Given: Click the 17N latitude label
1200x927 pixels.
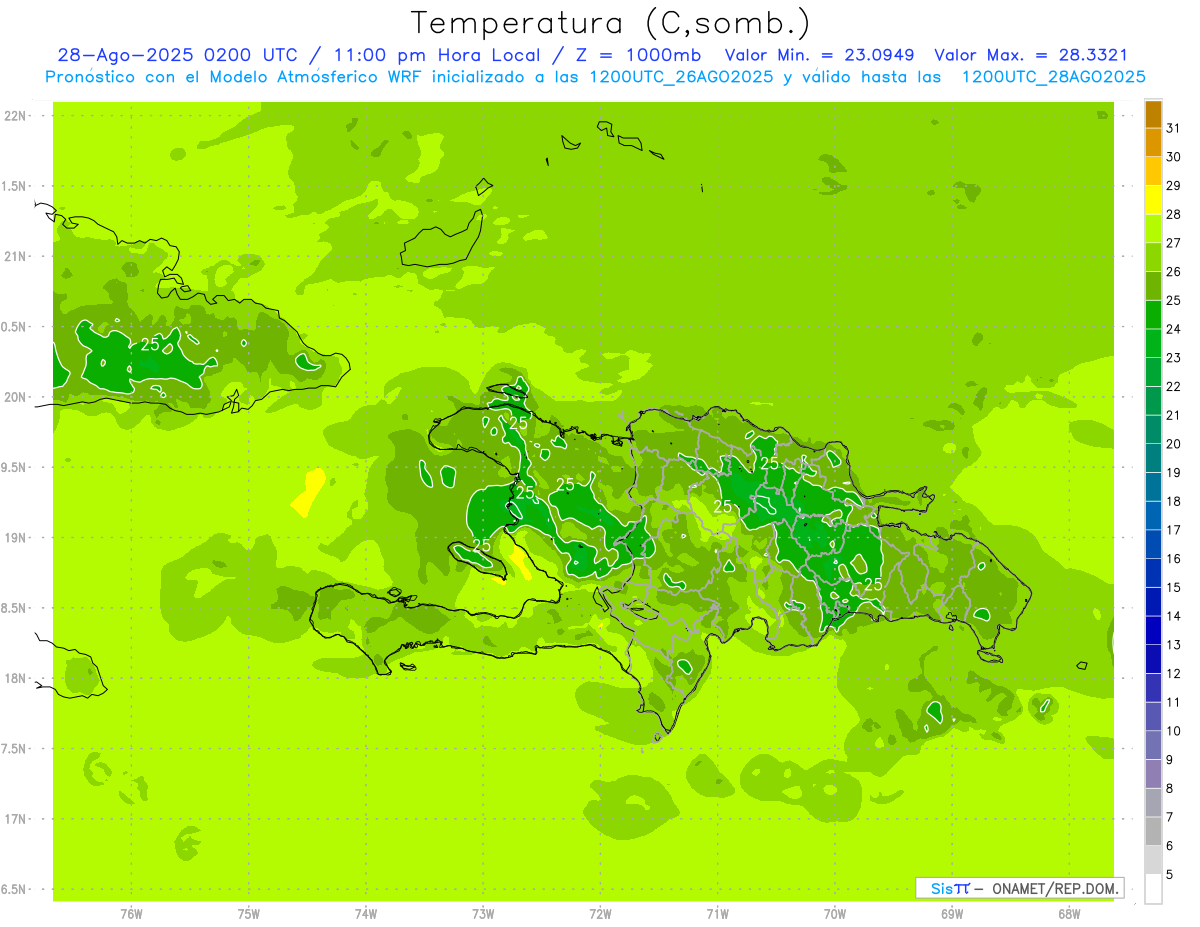Looking at the screenshot, I should click(x=15, y=819).
